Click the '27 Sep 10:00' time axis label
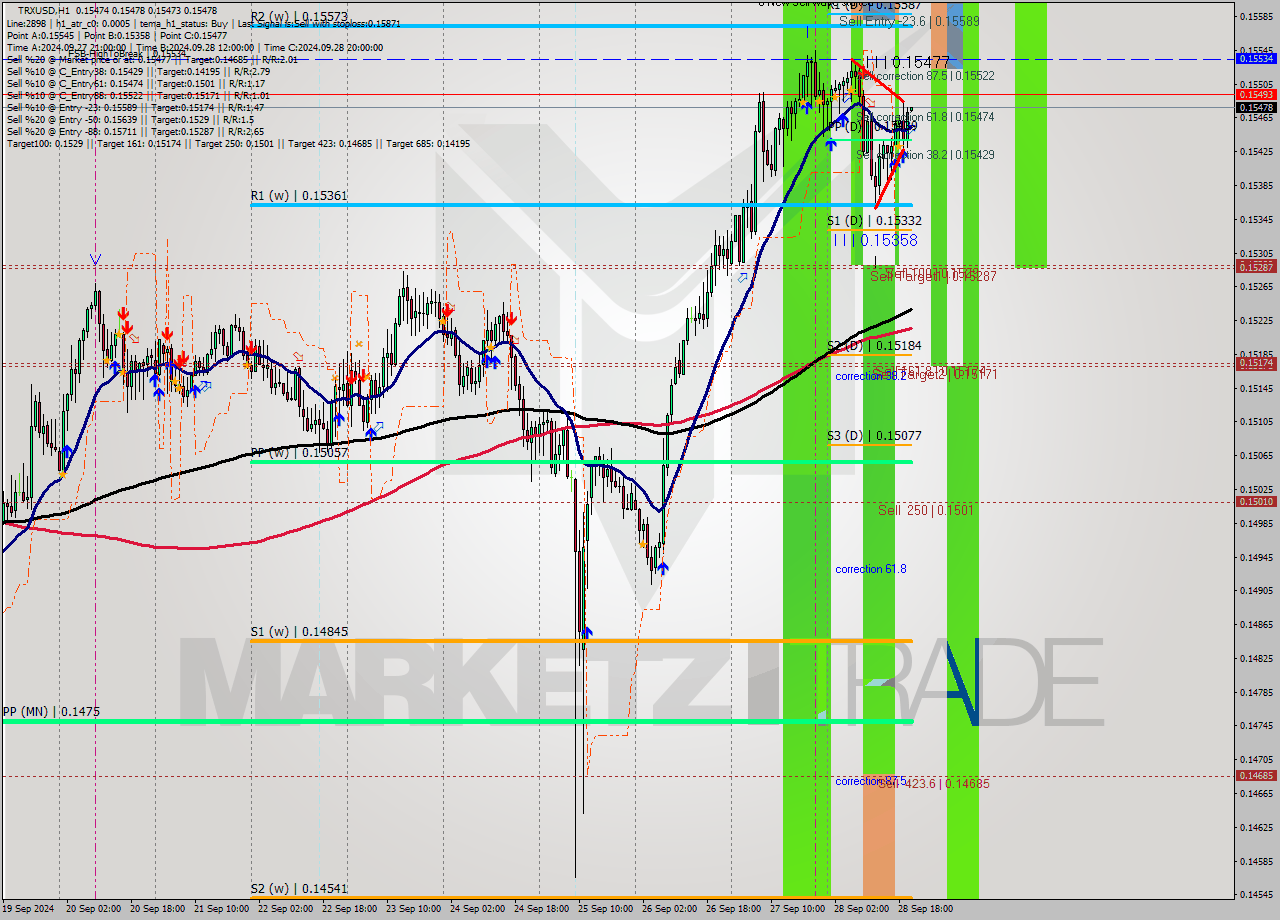The height and width of the screenshot is (920, 1280). [798, 909]
